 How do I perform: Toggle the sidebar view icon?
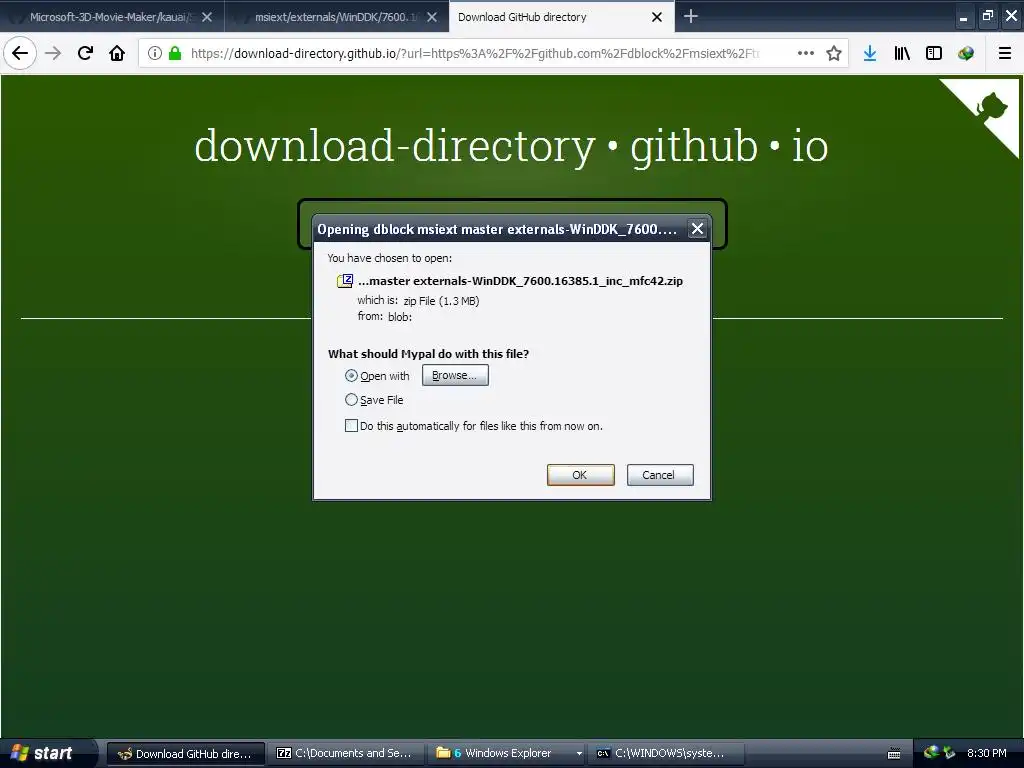pyautogui.click(x=934, y=53)
